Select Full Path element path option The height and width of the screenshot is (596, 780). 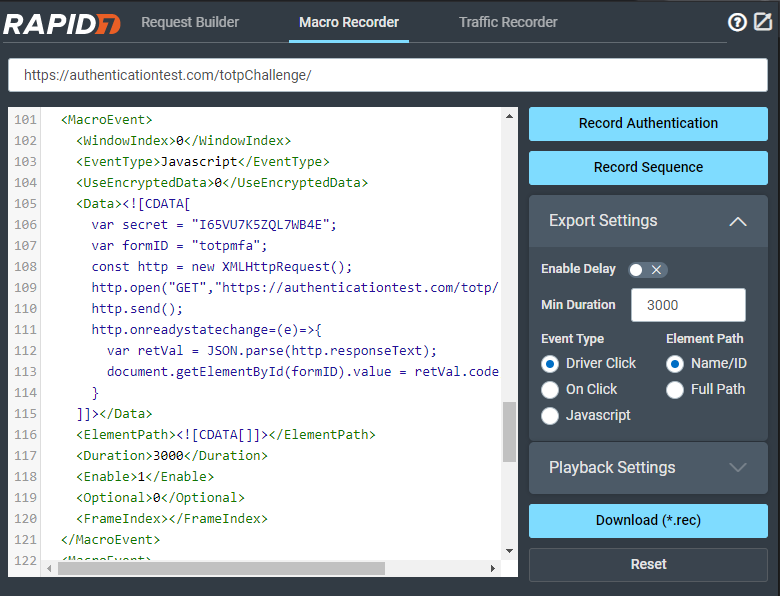[x=675, y=389]
